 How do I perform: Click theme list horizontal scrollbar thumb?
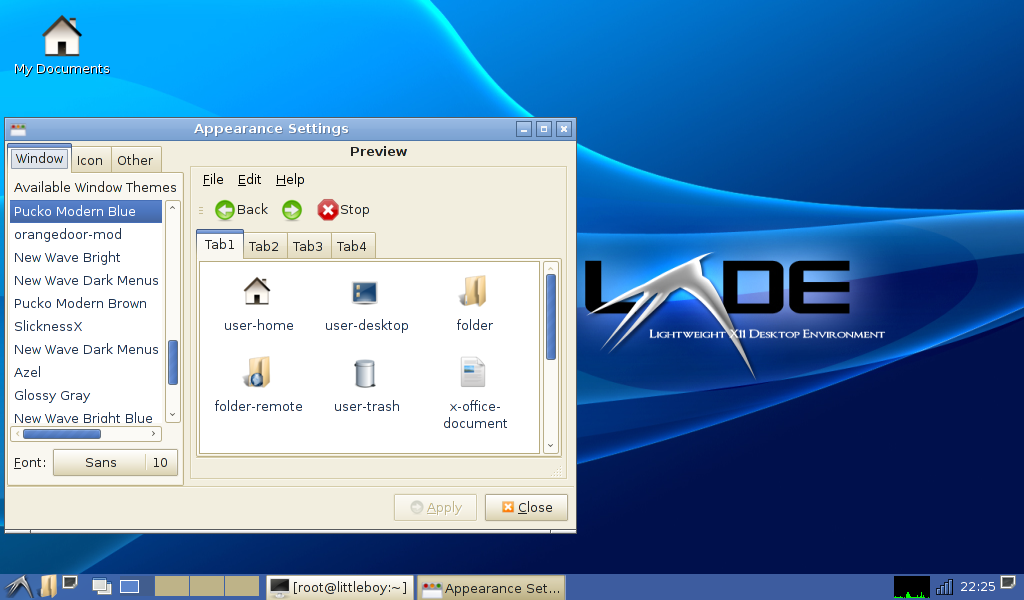[61, 434]
